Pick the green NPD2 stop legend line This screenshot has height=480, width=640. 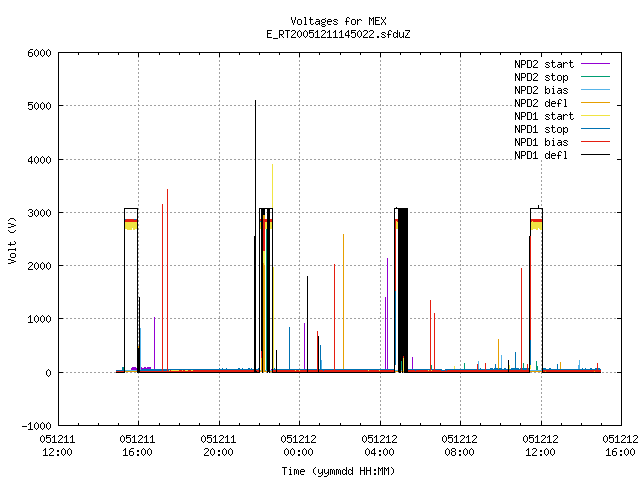tap(595, 77)
